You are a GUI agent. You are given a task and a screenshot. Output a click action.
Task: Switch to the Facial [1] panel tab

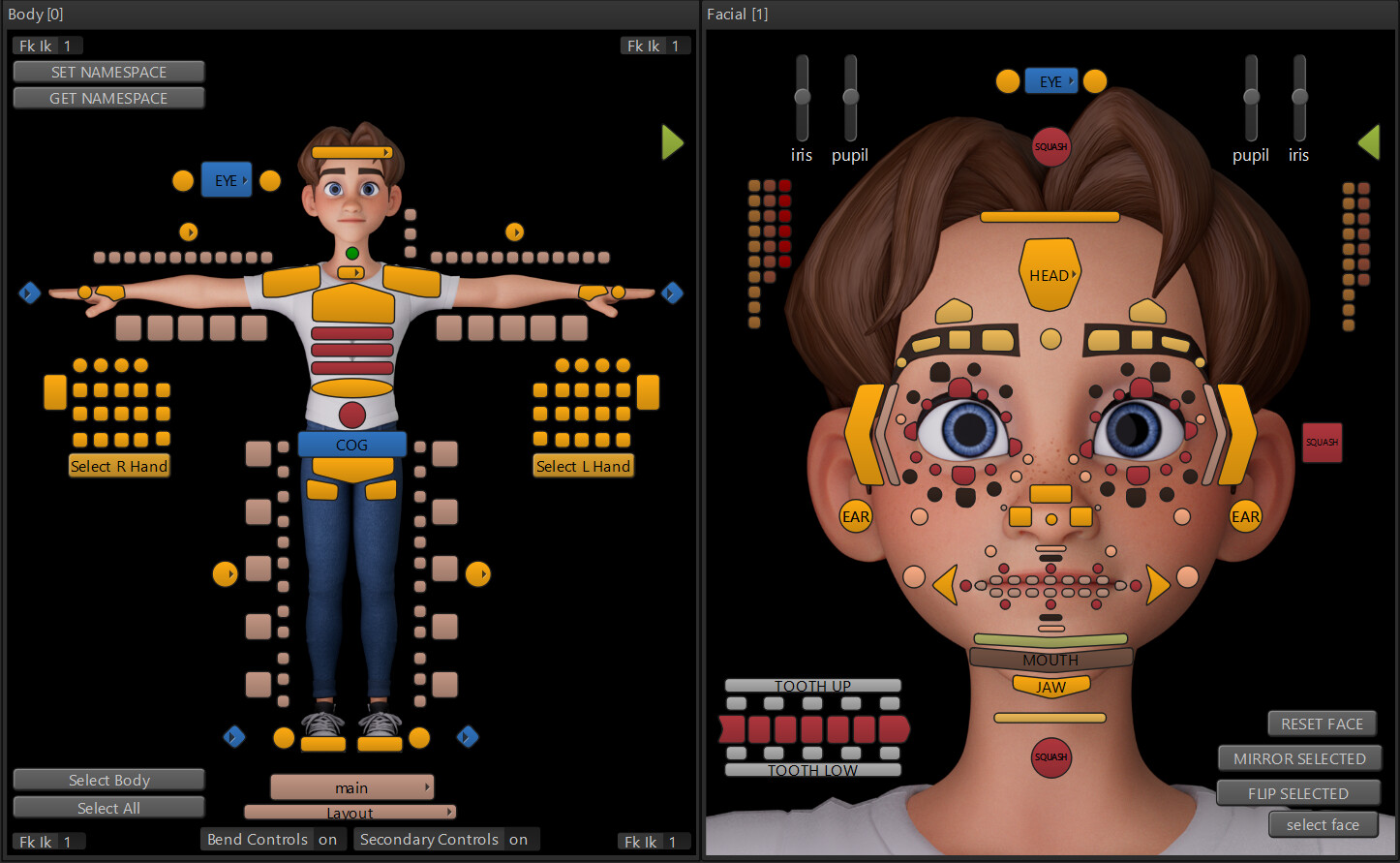[738, 14]
